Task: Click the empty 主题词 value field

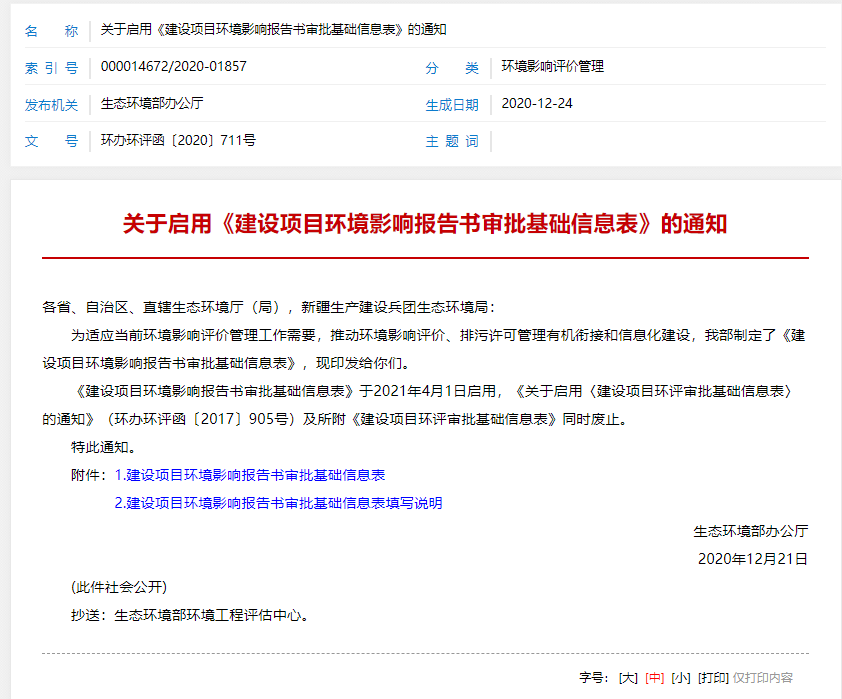Action: [x=650, y=140]
